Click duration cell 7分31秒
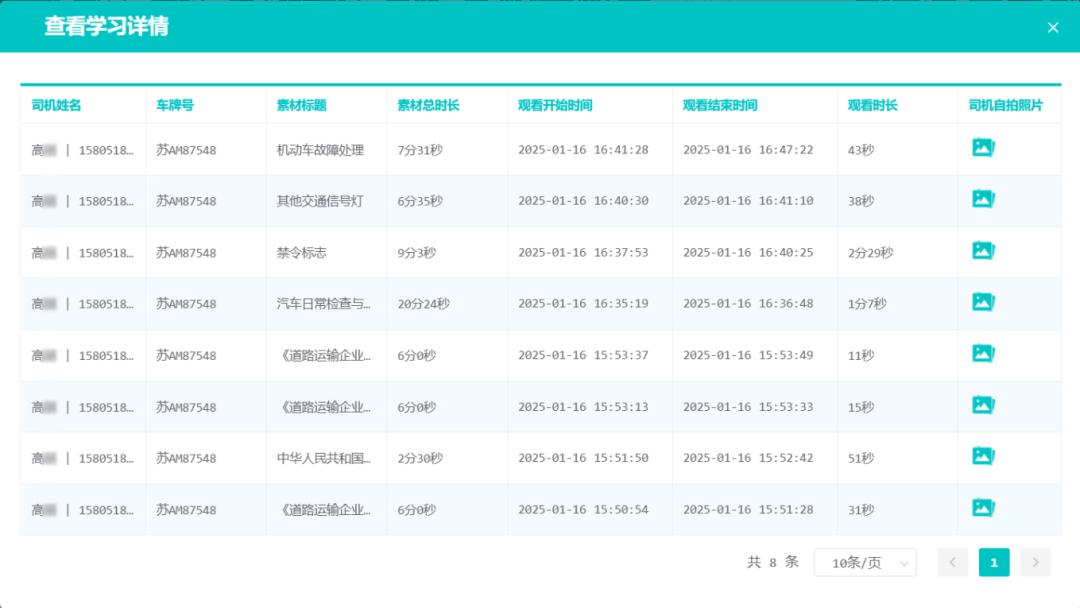Viewport: 1080px width, 608px height. click(420, 149)
